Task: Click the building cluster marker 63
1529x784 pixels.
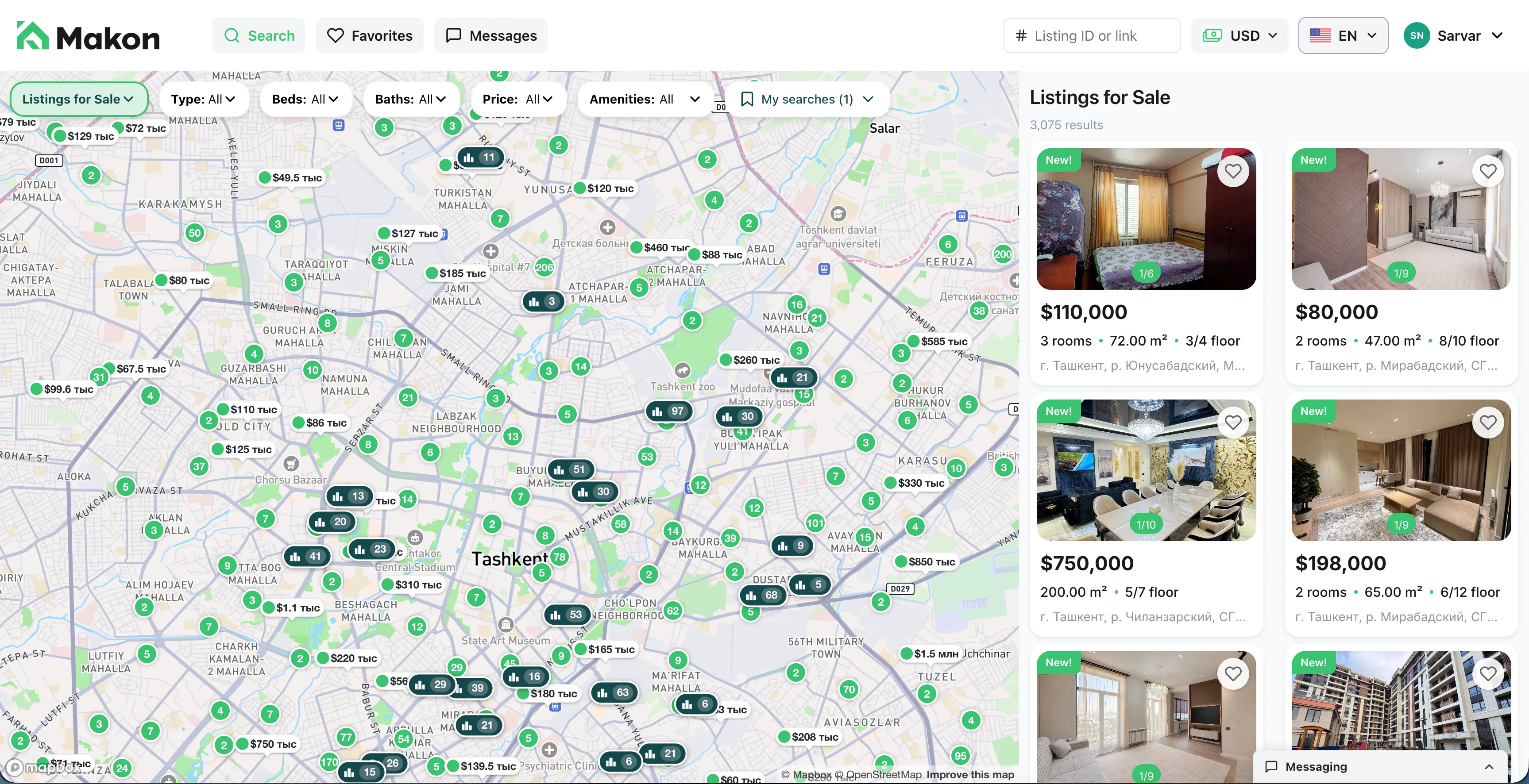Action: tap(614, 692)
